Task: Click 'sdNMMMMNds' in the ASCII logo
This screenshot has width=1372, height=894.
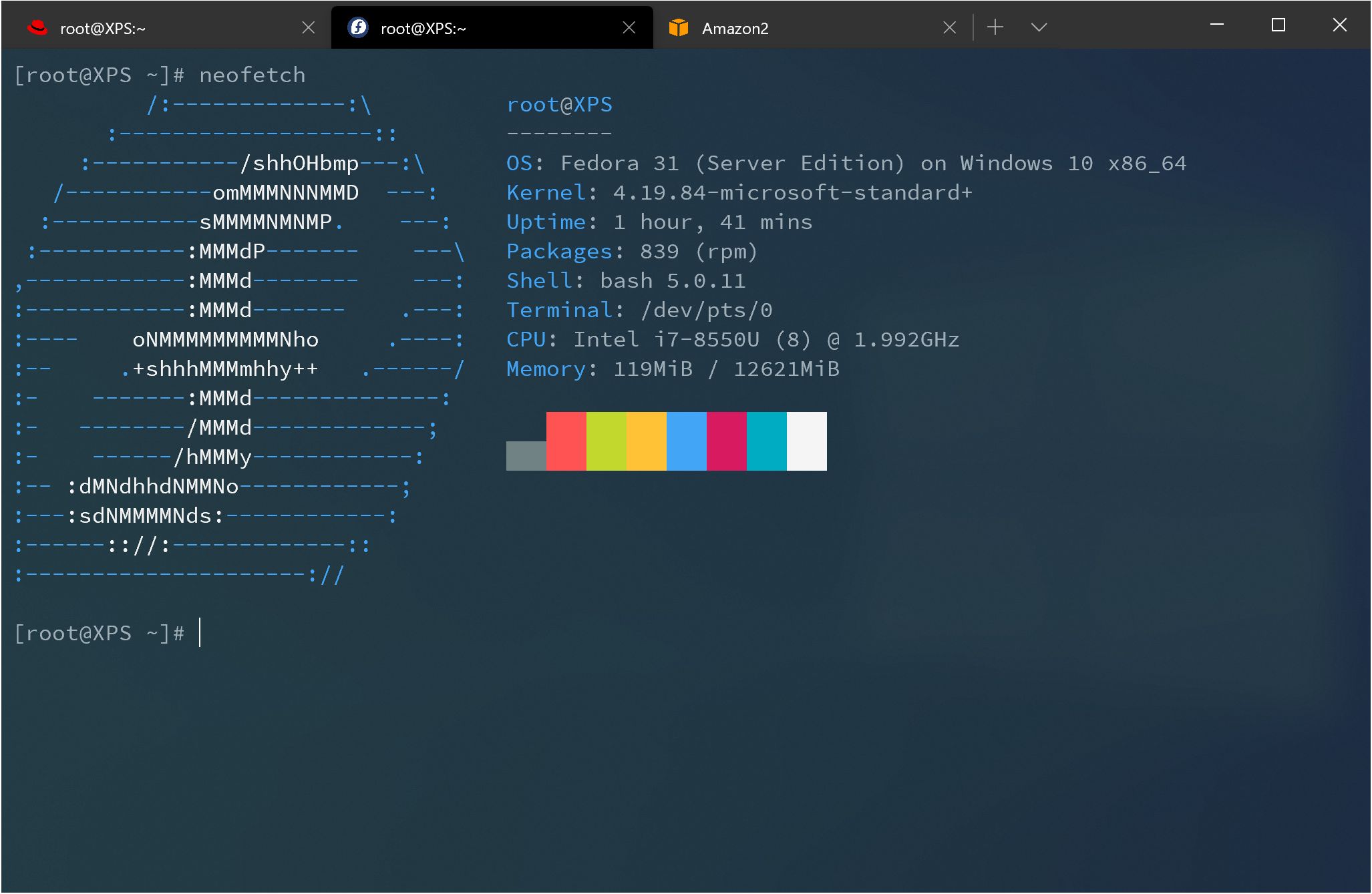Action: 146,516
